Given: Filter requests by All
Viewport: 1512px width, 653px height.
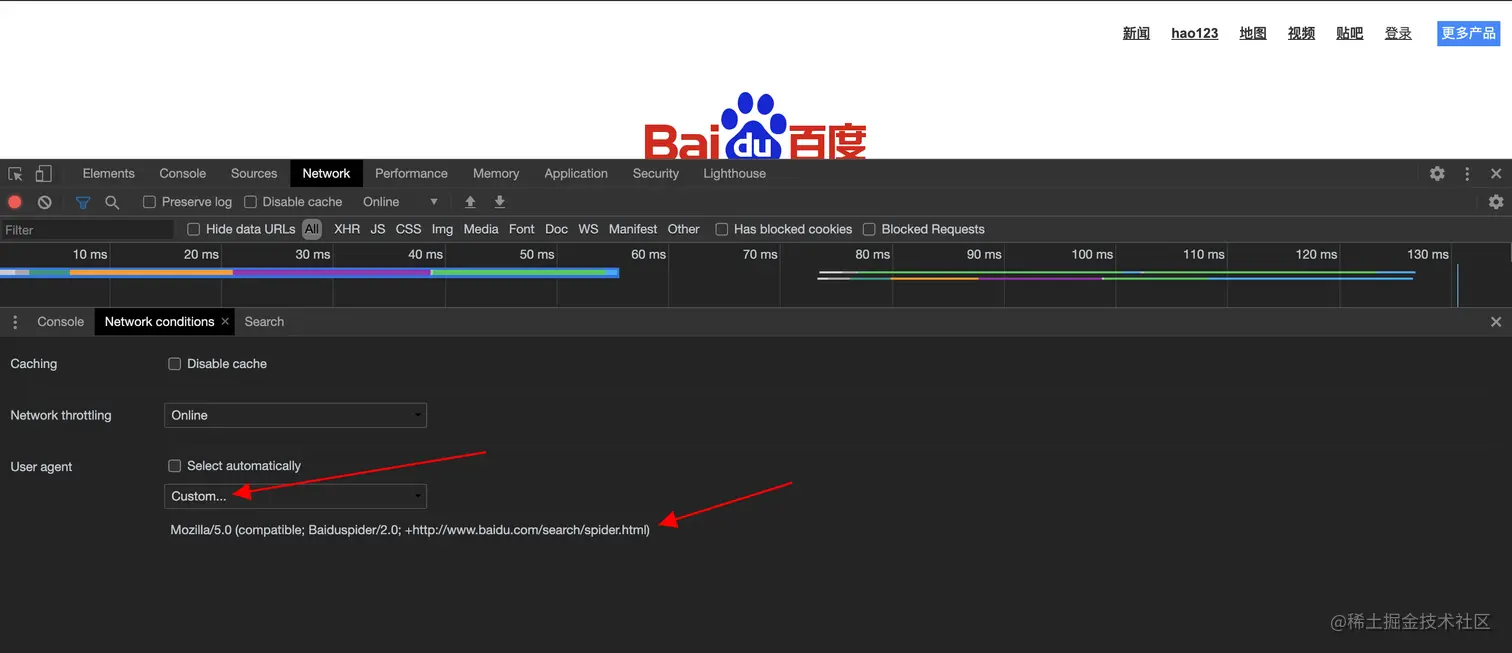Looking at the screenshot, I should 312,229.
